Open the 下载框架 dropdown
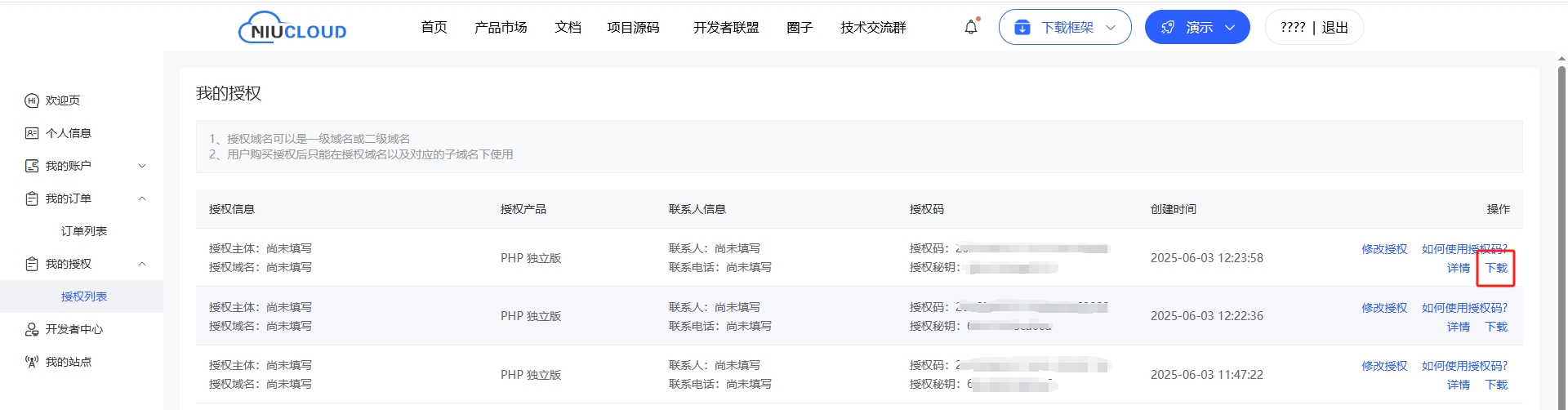The height and width of the screenshot is (410, 1568). 1064,28
